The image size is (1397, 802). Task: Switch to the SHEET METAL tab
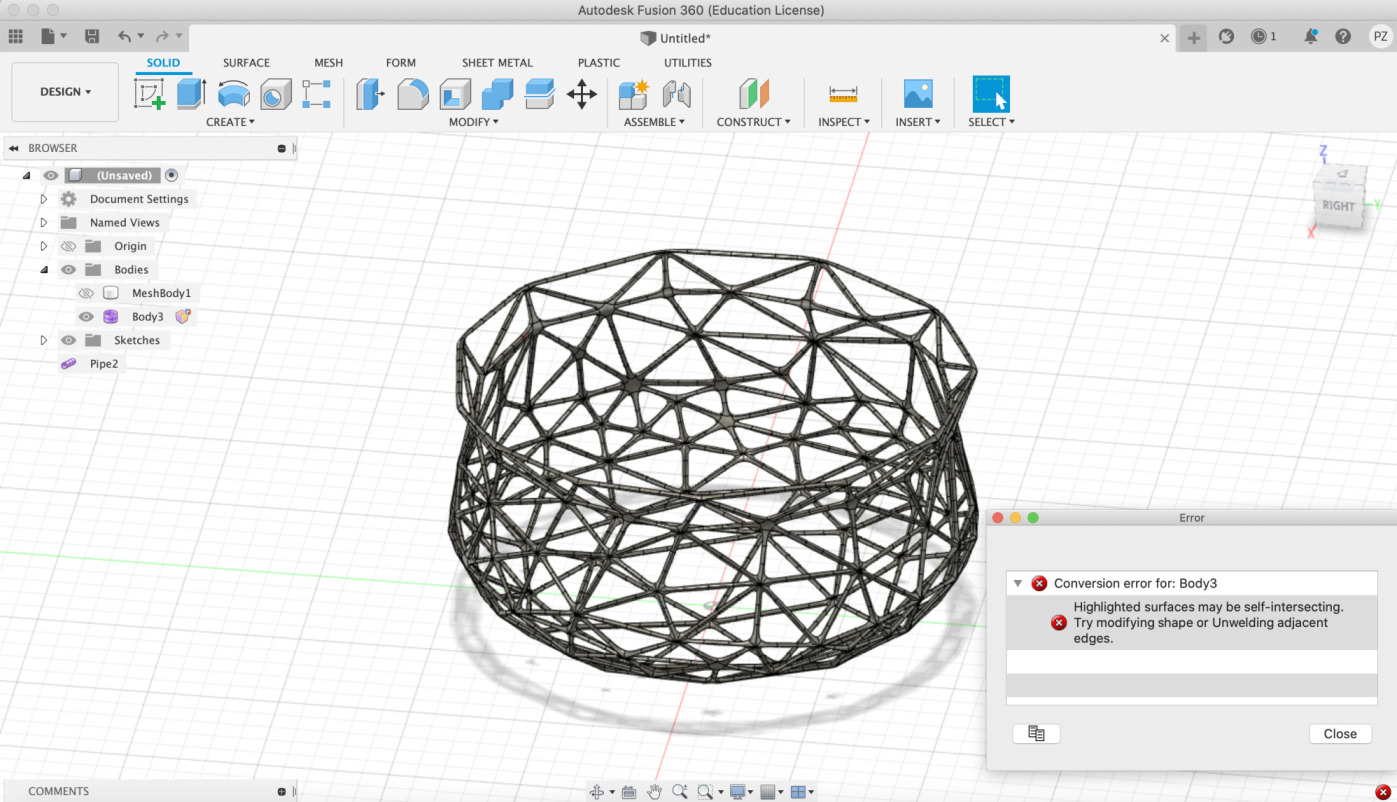497,62
